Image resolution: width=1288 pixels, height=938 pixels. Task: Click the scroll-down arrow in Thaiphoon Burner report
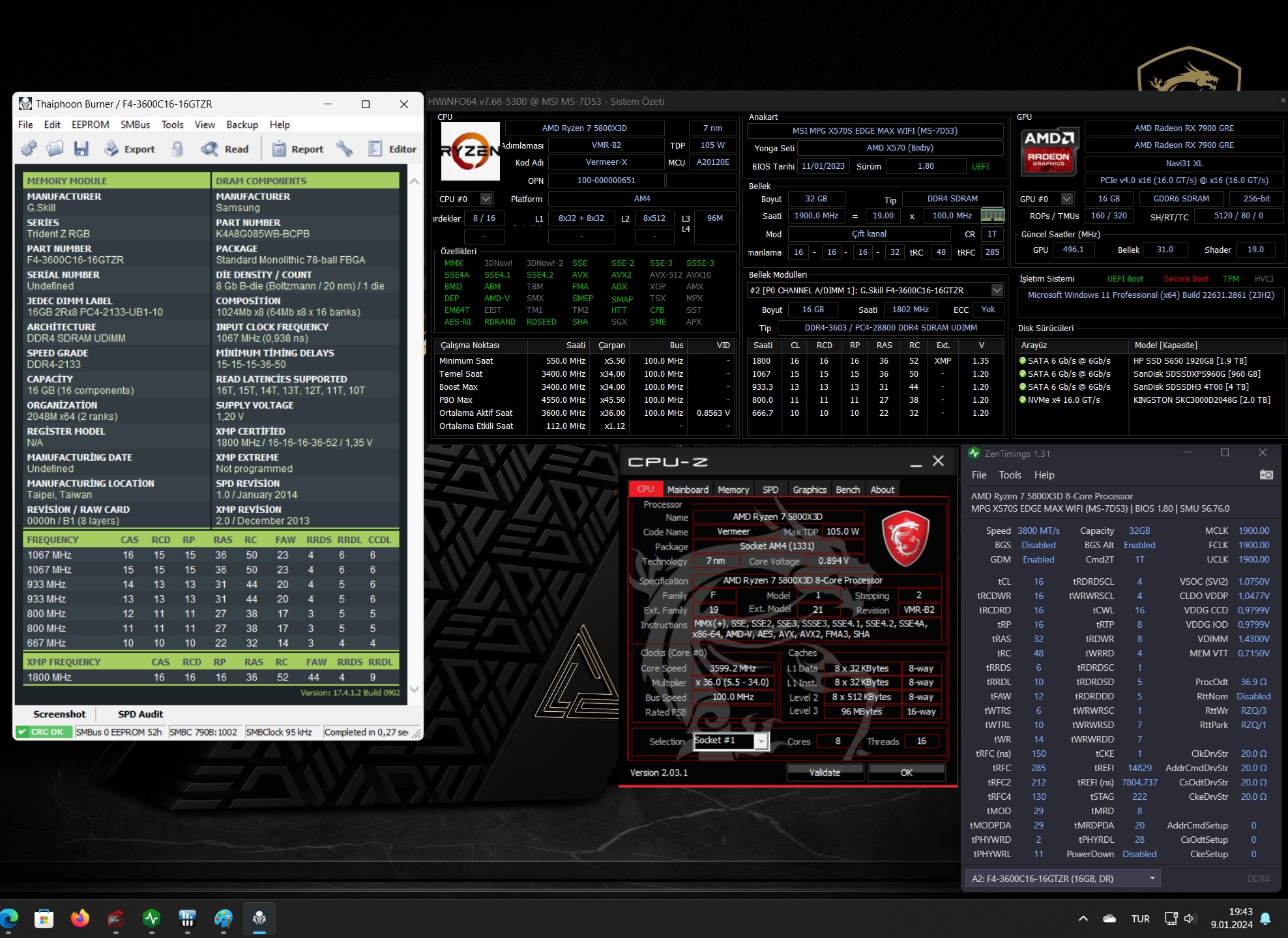click(414, 690)
